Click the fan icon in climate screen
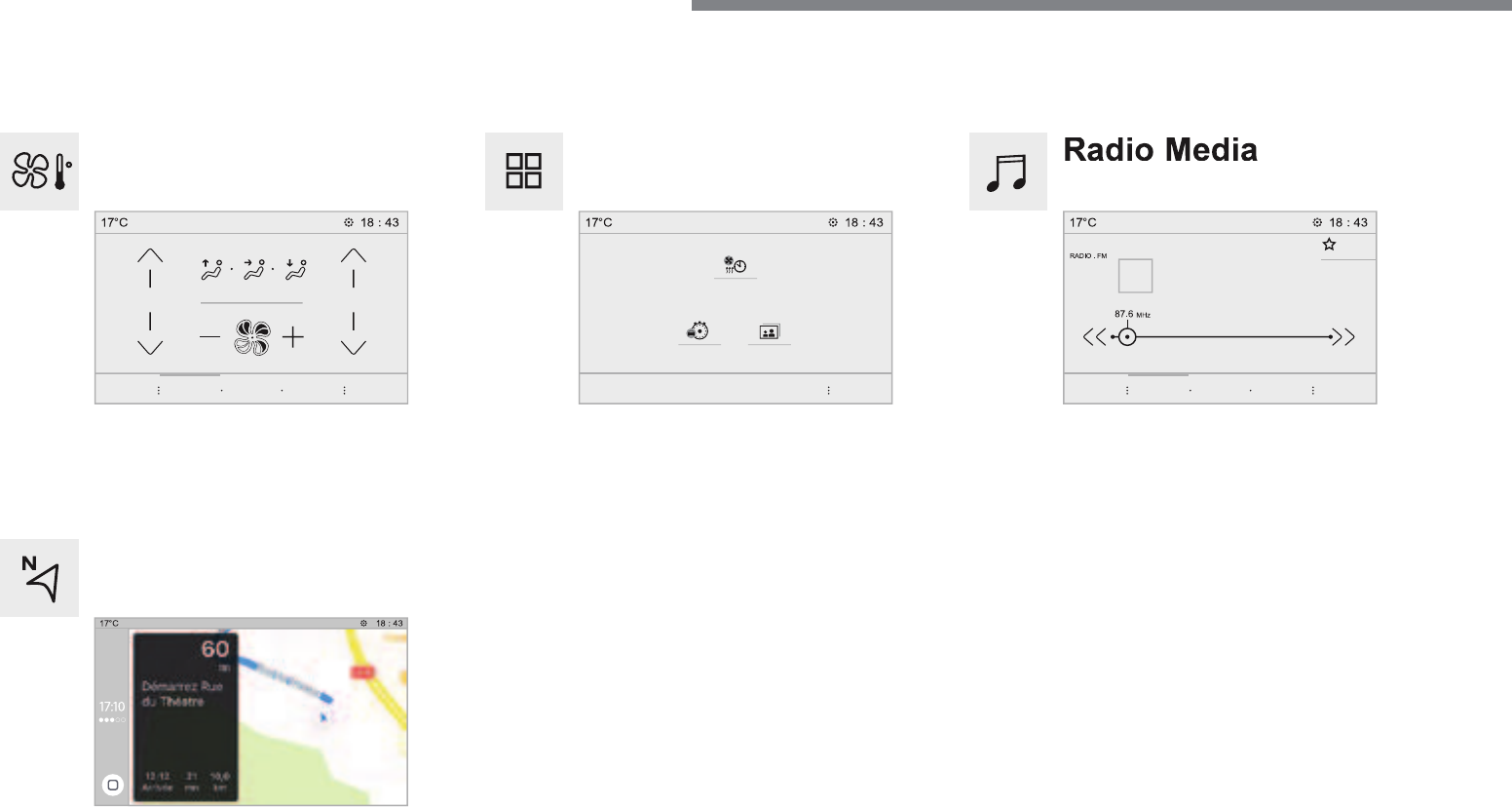Image resolution: width=1512 pixels, height=807 pixels. [252, 338]
